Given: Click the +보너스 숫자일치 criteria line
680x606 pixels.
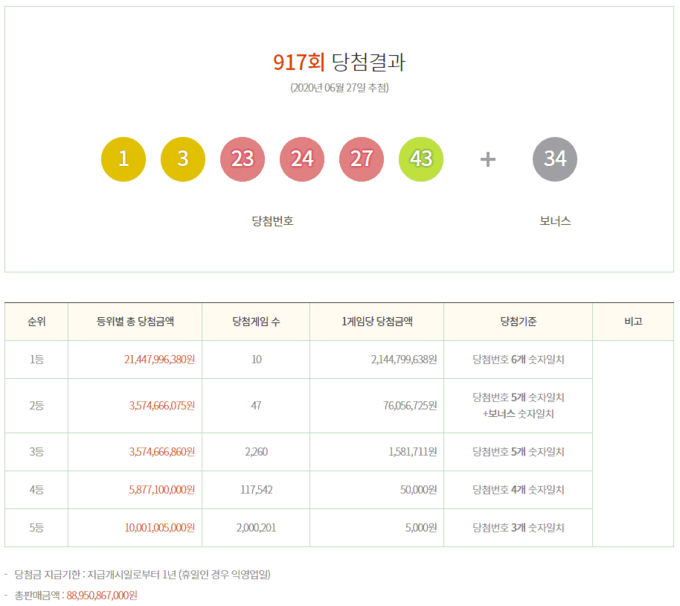Looking at the screenshot, I should (x=518, y=414).
